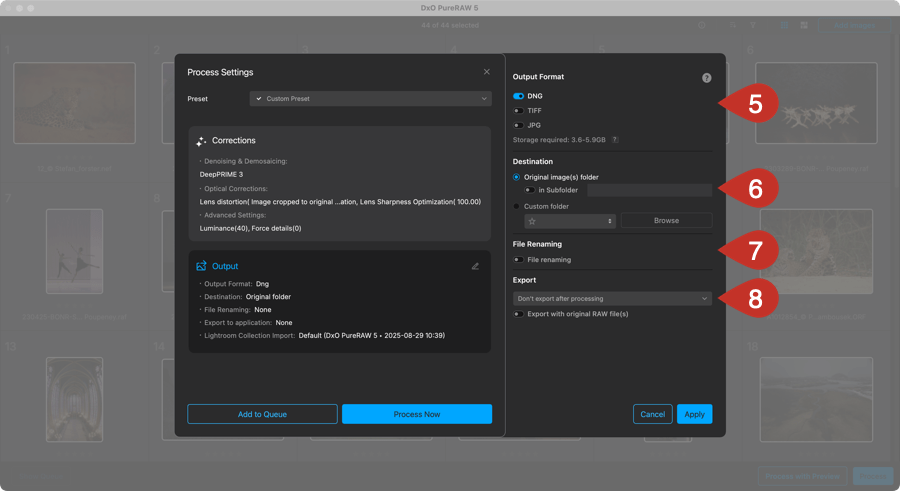Click the Browse button
This screenshot has height=491, width=900.
tap(666, 221)
